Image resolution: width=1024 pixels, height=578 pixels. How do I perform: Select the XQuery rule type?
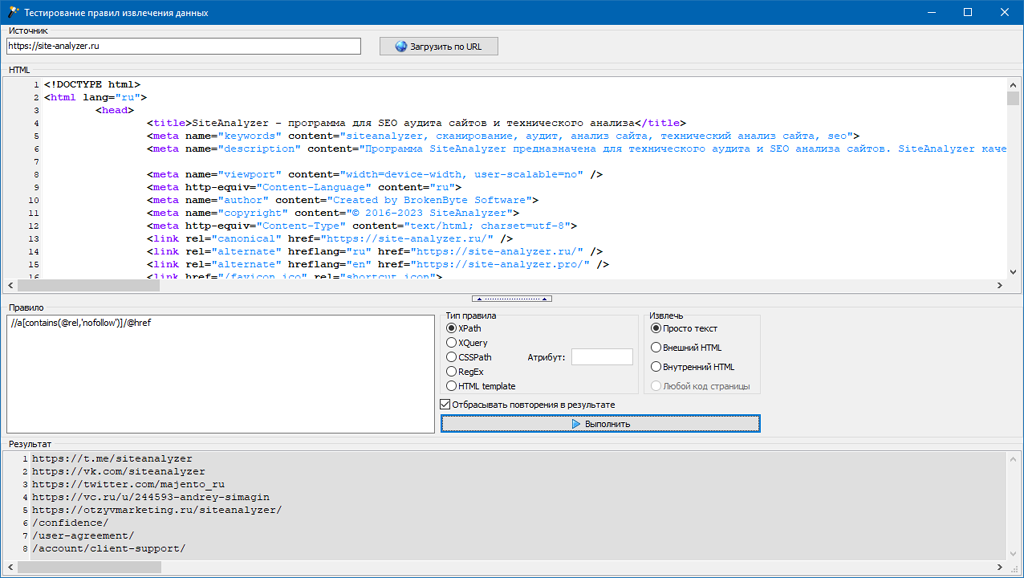[467, 343]
